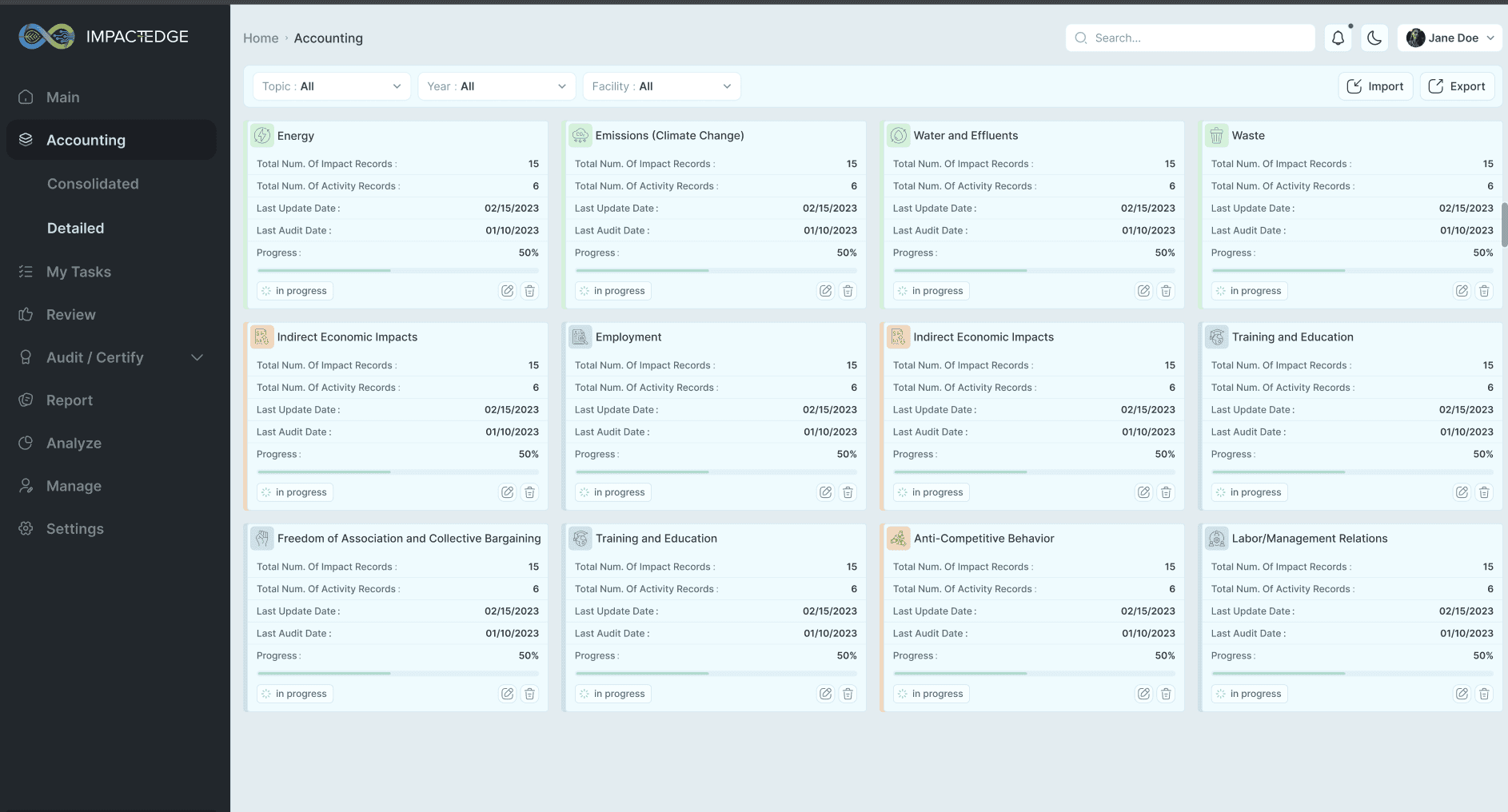Delete the Employment card
1508x812 pixels.
point(848,492)
